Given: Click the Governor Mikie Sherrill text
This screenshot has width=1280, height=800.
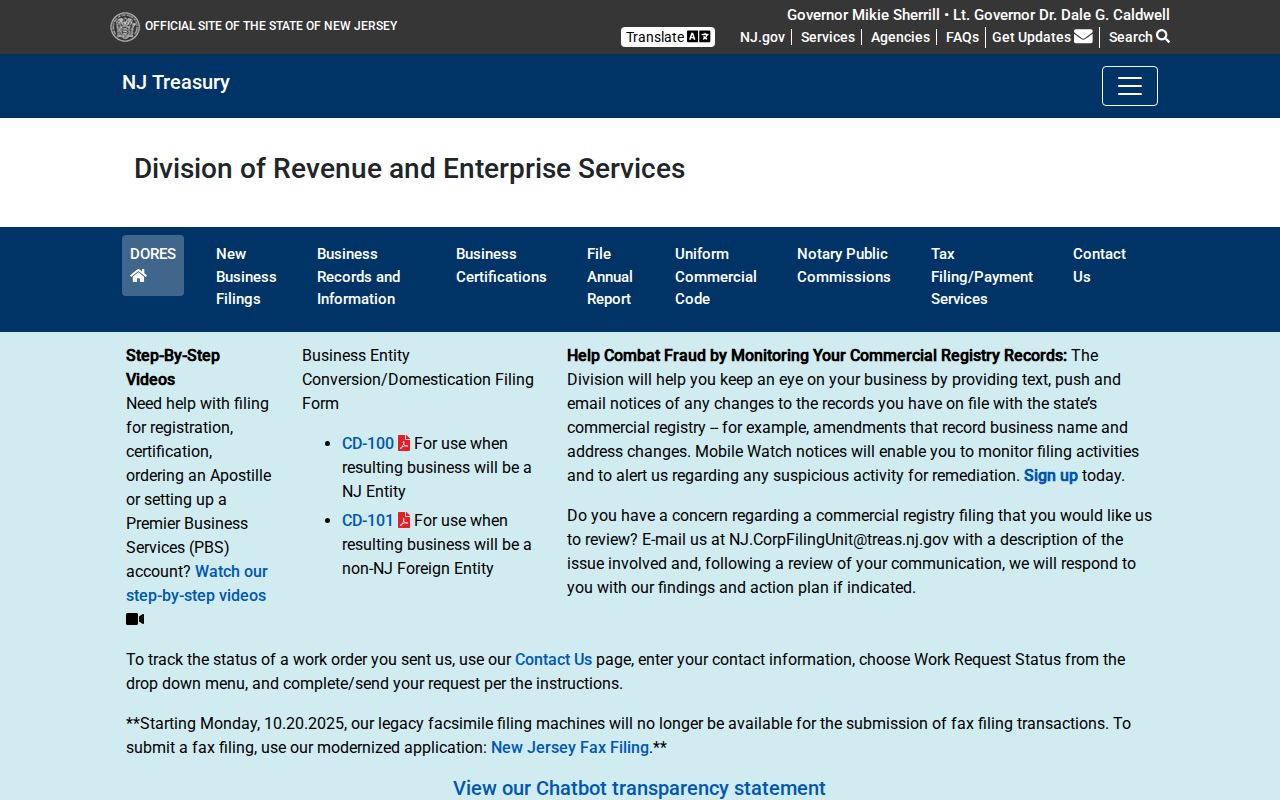Looking at the screenshot, I should click(863, 15).
